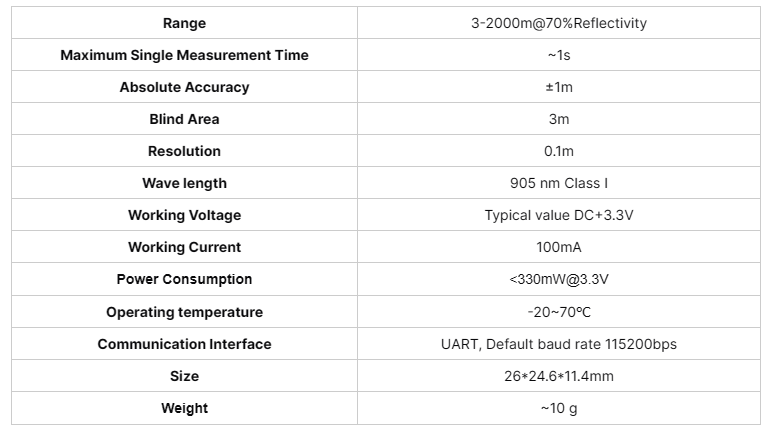Image resolution: width=777 pixels, height=439 pixels.
Task: Click the Working Current label
Action: (184, 247)
